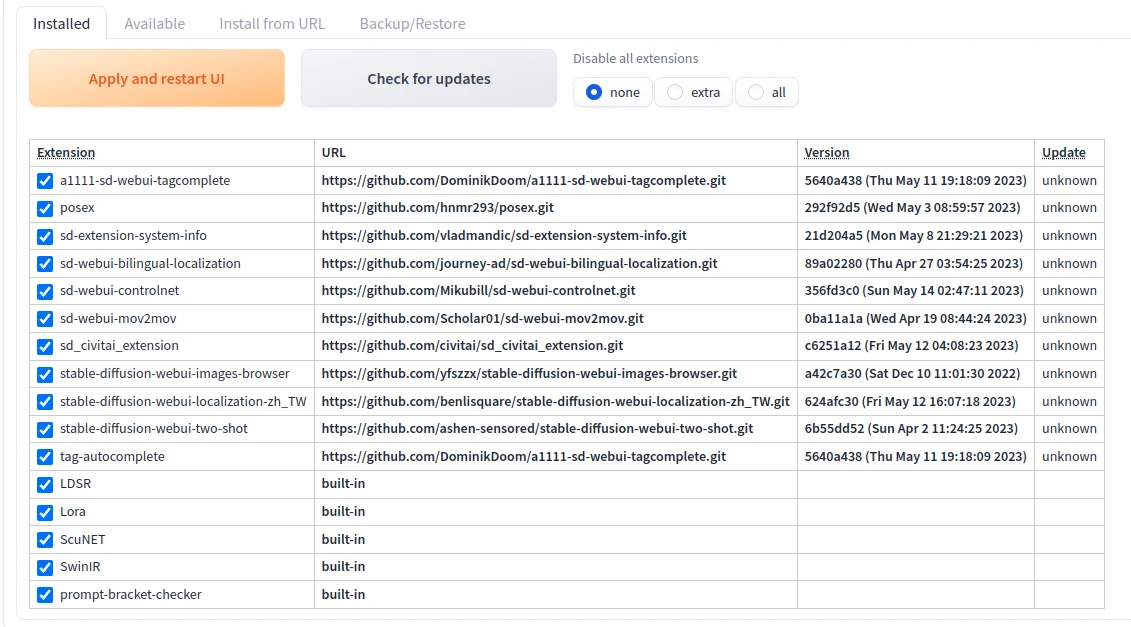Disable the posex extension checkbox
The width and height of the screenshot is (1131, 627).
(45, 209)
